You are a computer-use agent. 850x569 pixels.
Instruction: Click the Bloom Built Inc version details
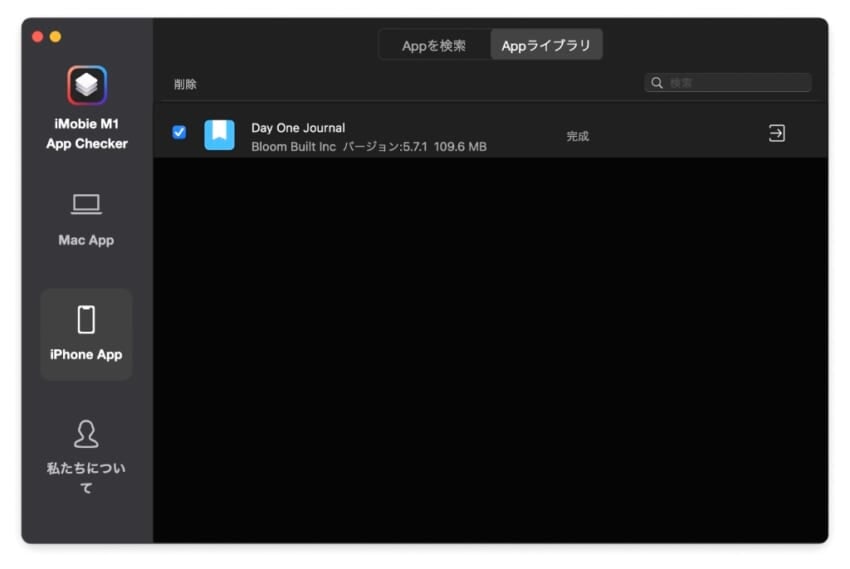pyautogui.click(x=368, y=147)
